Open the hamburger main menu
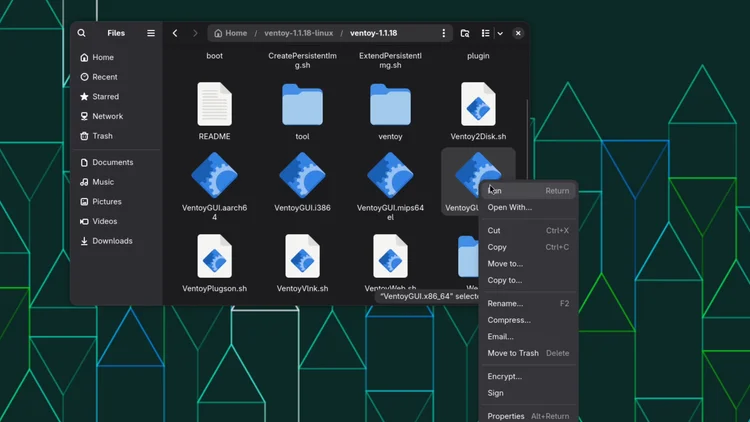Viewport: 750px width, 422px height. pos(151,33)
